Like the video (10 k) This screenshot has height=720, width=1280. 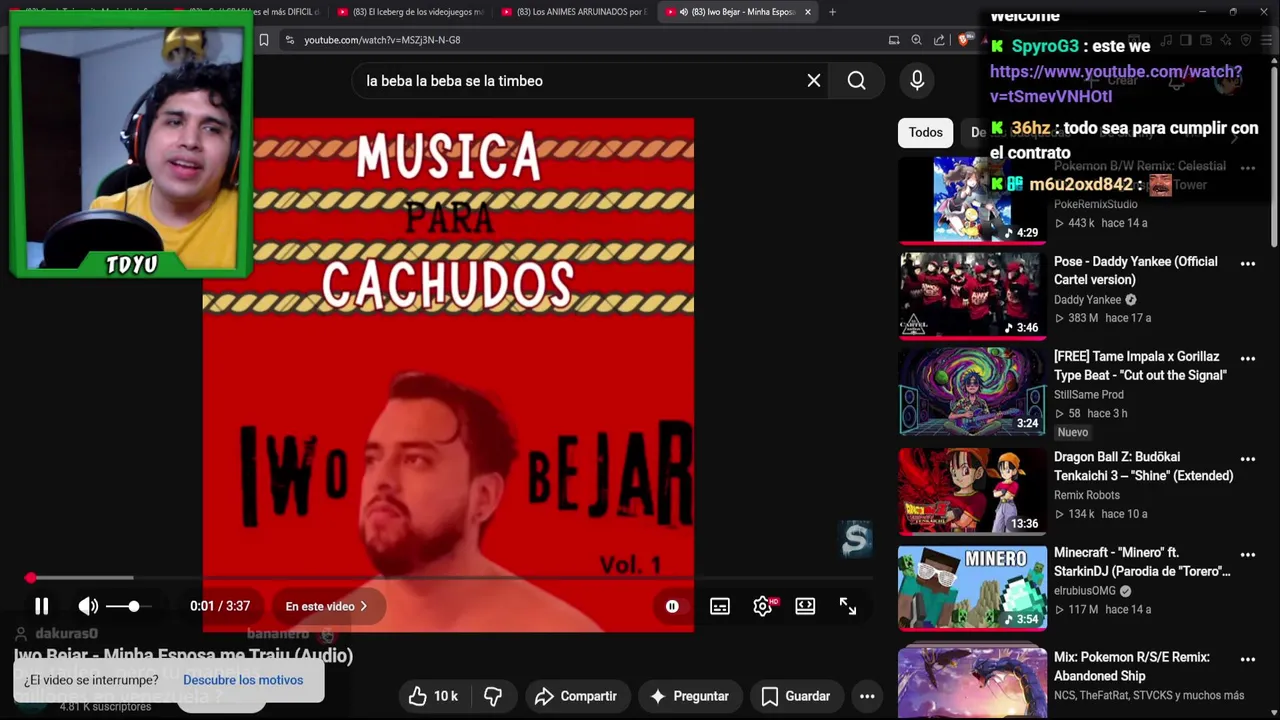pos(433,696)
